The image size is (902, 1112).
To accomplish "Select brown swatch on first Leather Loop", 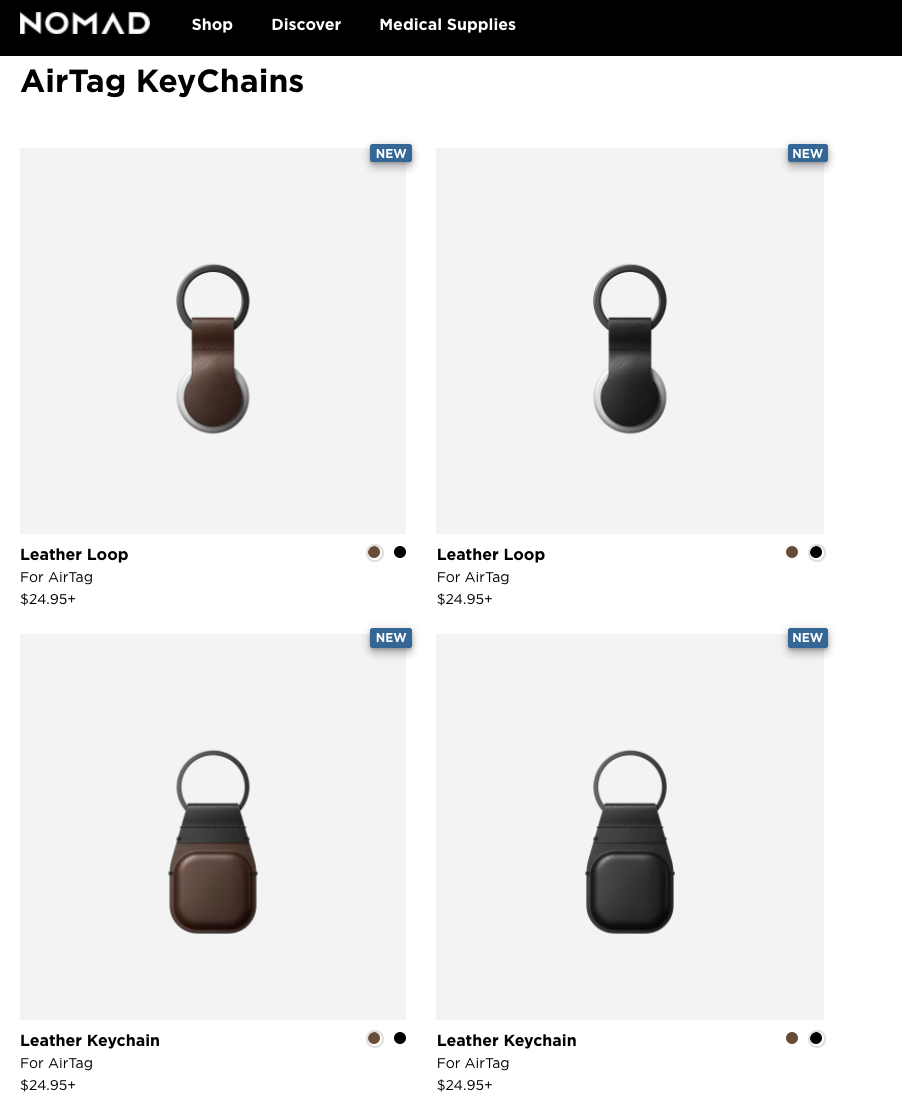I will [x=374, y=552].
